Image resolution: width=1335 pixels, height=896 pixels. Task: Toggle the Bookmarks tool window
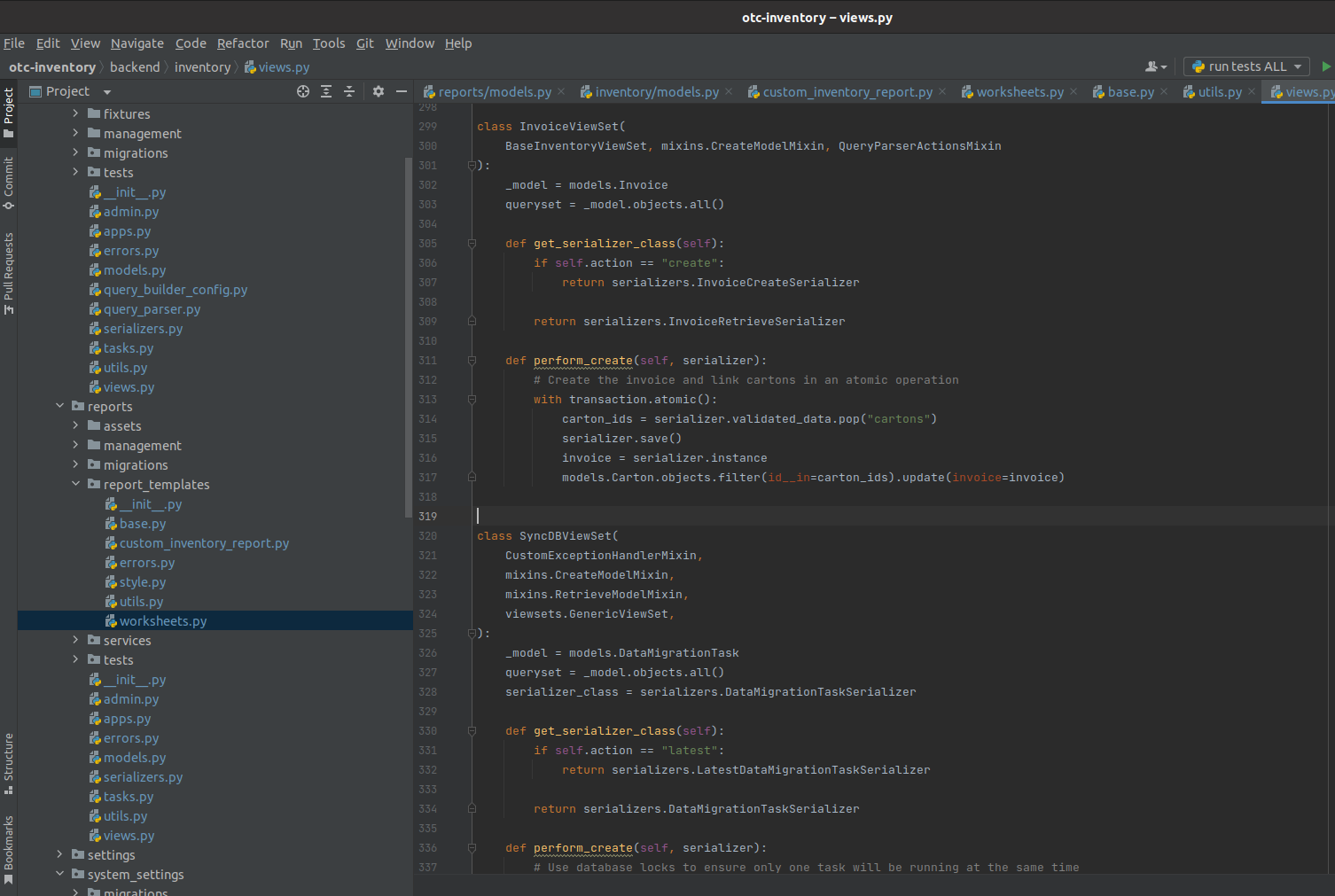(x=9, y=849)
